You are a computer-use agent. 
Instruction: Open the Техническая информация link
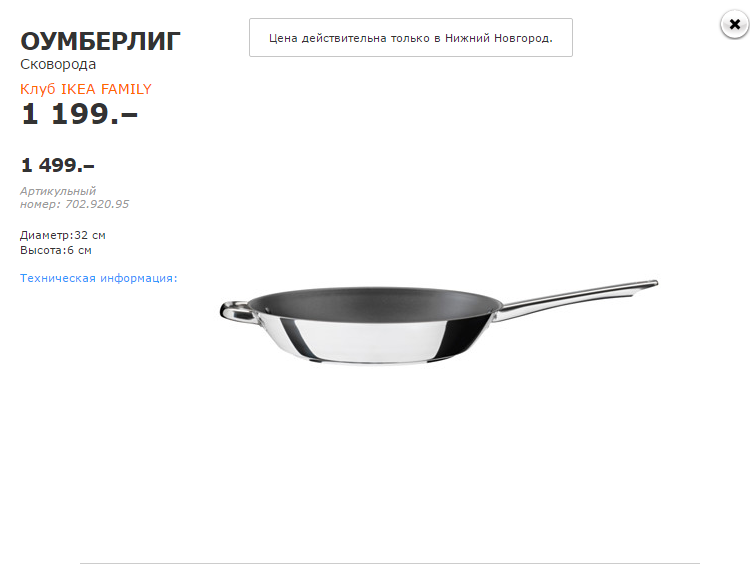(x=99, y=278)
